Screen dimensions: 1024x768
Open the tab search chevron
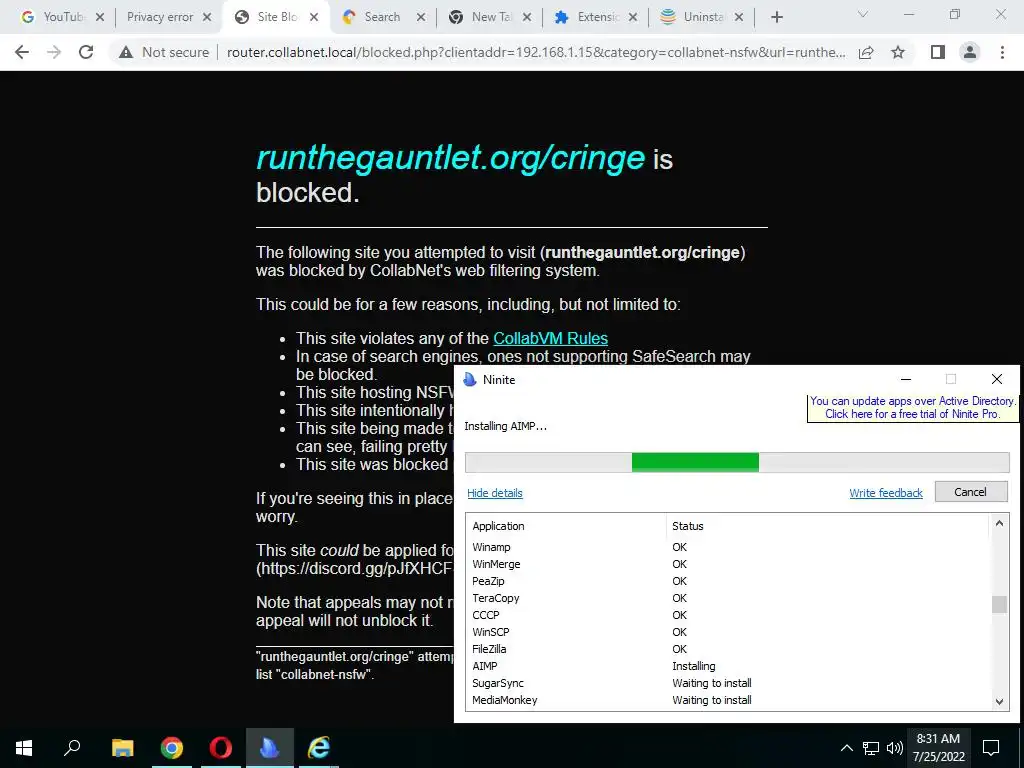pos(863,14)
